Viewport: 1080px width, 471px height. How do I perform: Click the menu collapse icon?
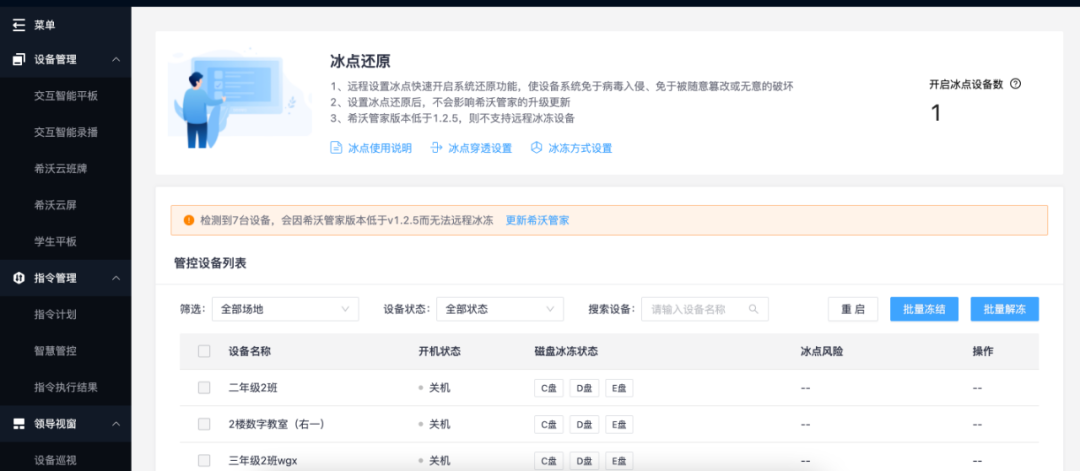(x=18, y=24)
